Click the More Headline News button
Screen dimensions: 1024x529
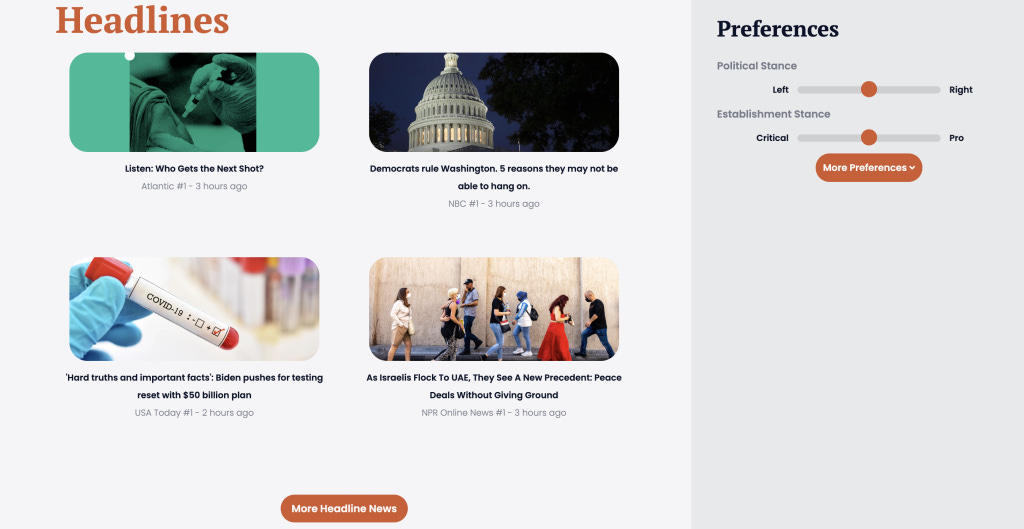click(x=344, y=508)
